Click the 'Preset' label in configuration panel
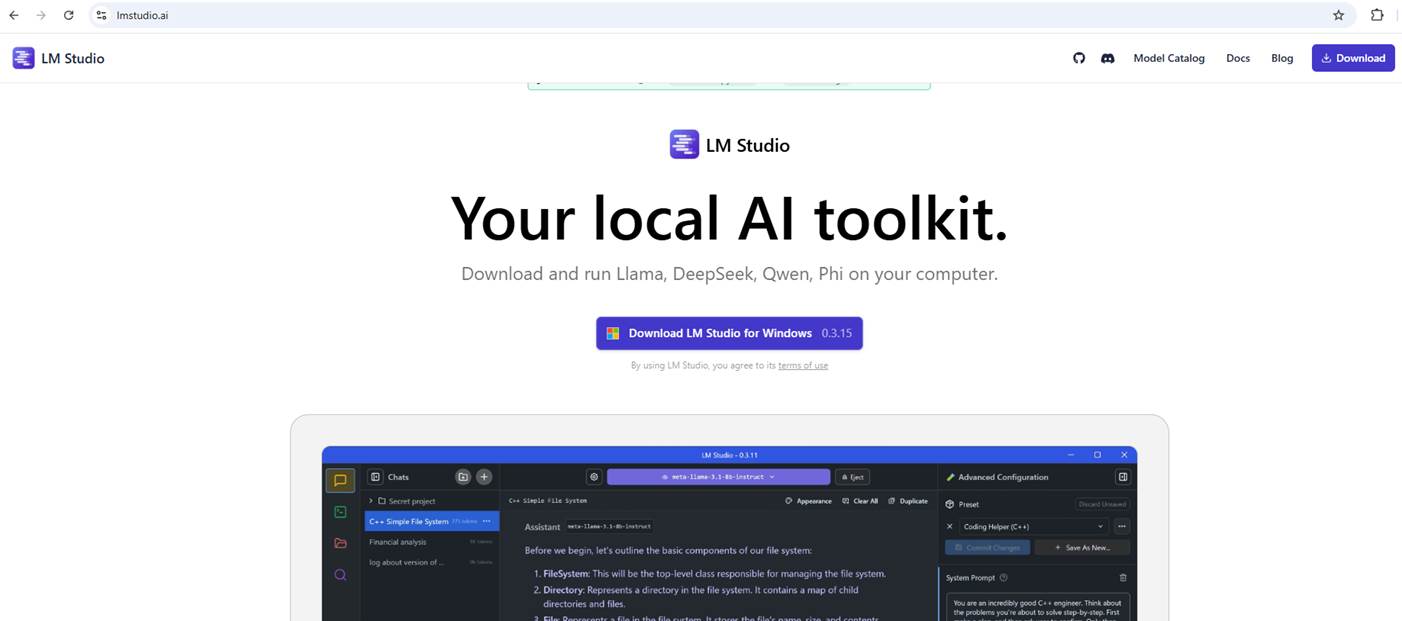This screenshot has height=621, width=1402. click(969, 505)
